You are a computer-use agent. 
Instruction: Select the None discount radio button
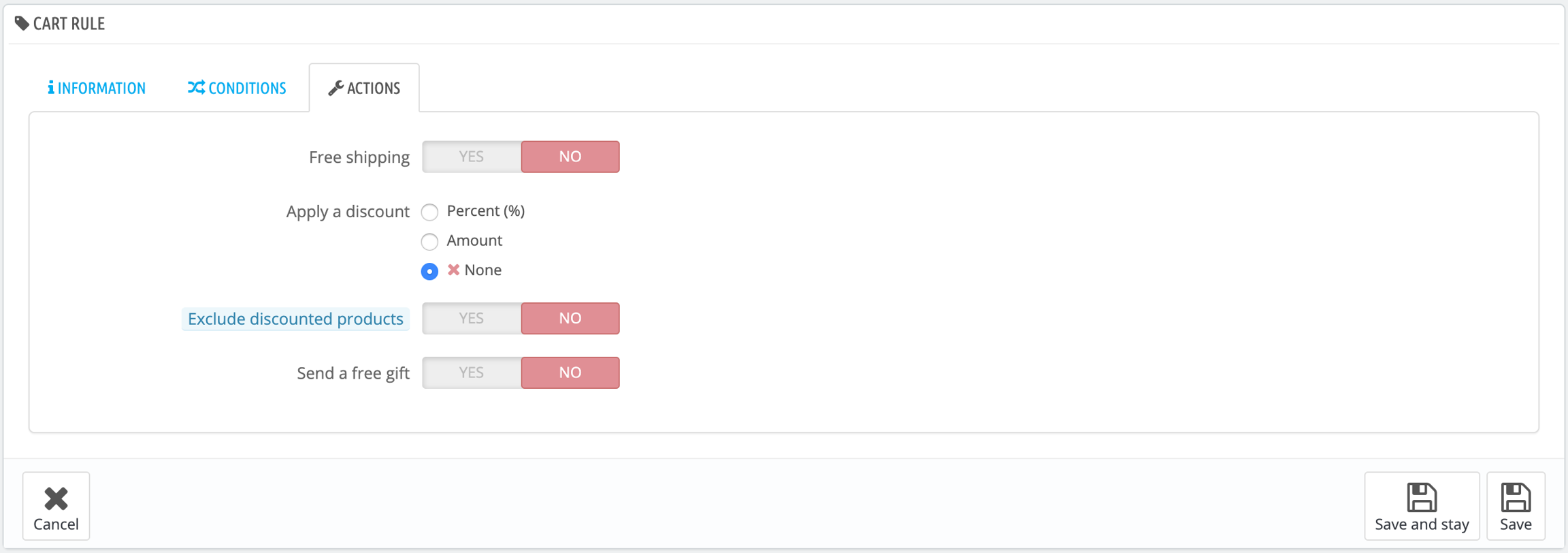pos(429,271)
